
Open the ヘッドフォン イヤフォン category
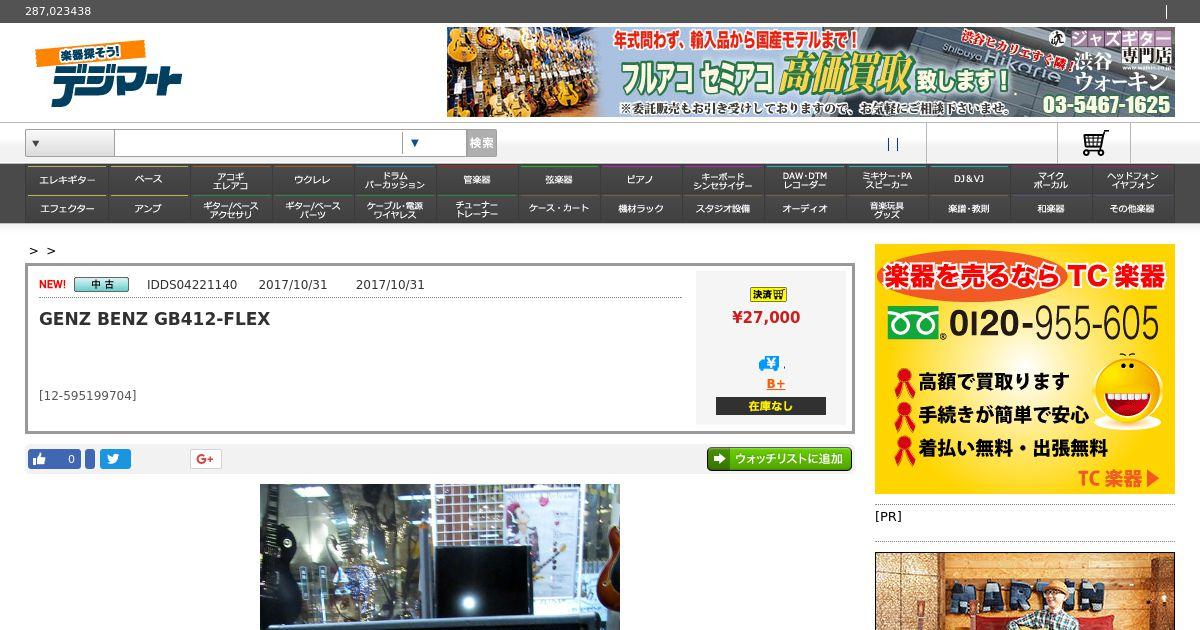[x=1132, y=180]
